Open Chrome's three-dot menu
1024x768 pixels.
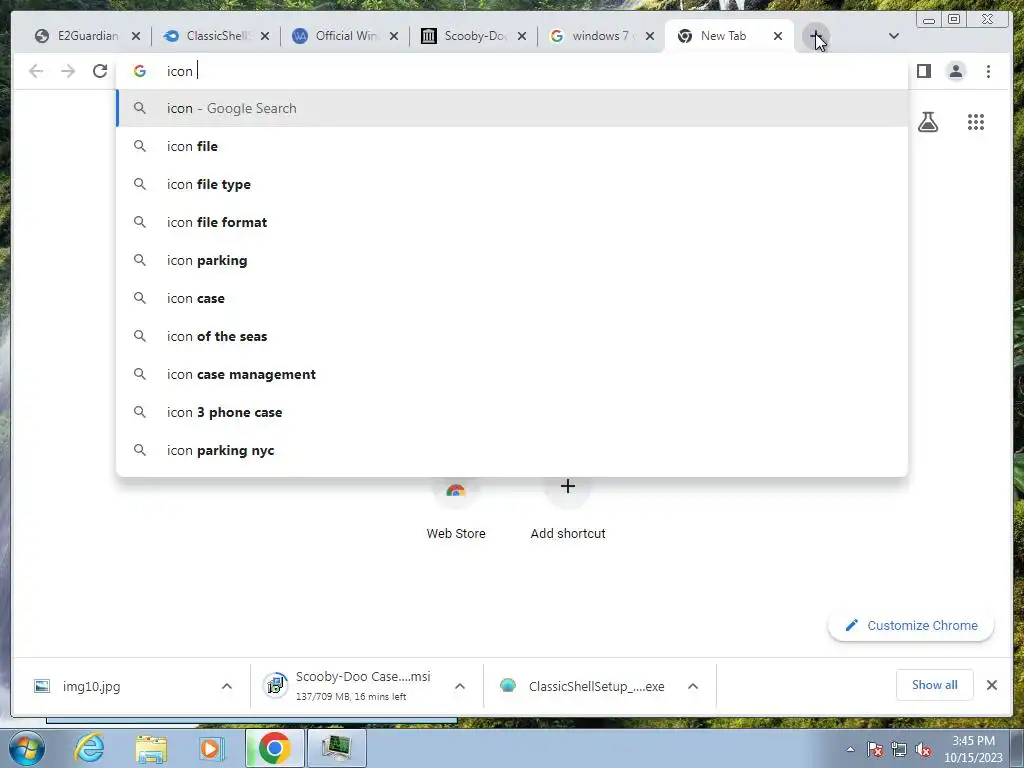point(988,71)
